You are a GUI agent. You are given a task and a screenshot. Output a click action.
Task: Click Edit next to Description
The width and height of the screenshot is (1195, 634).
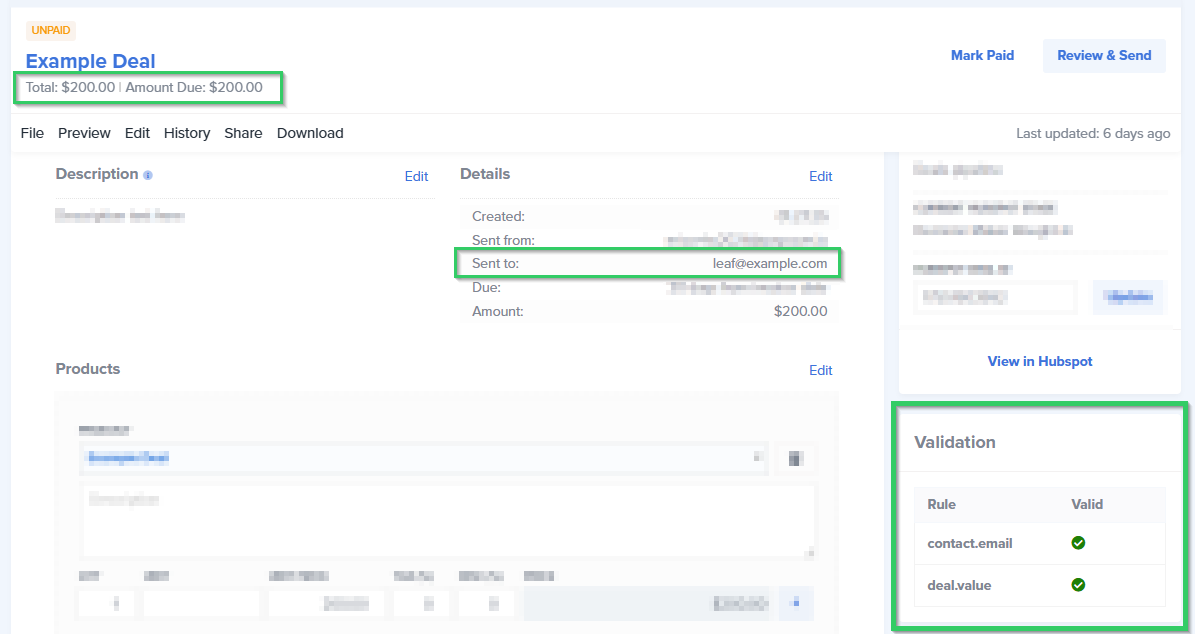(417, 176)
